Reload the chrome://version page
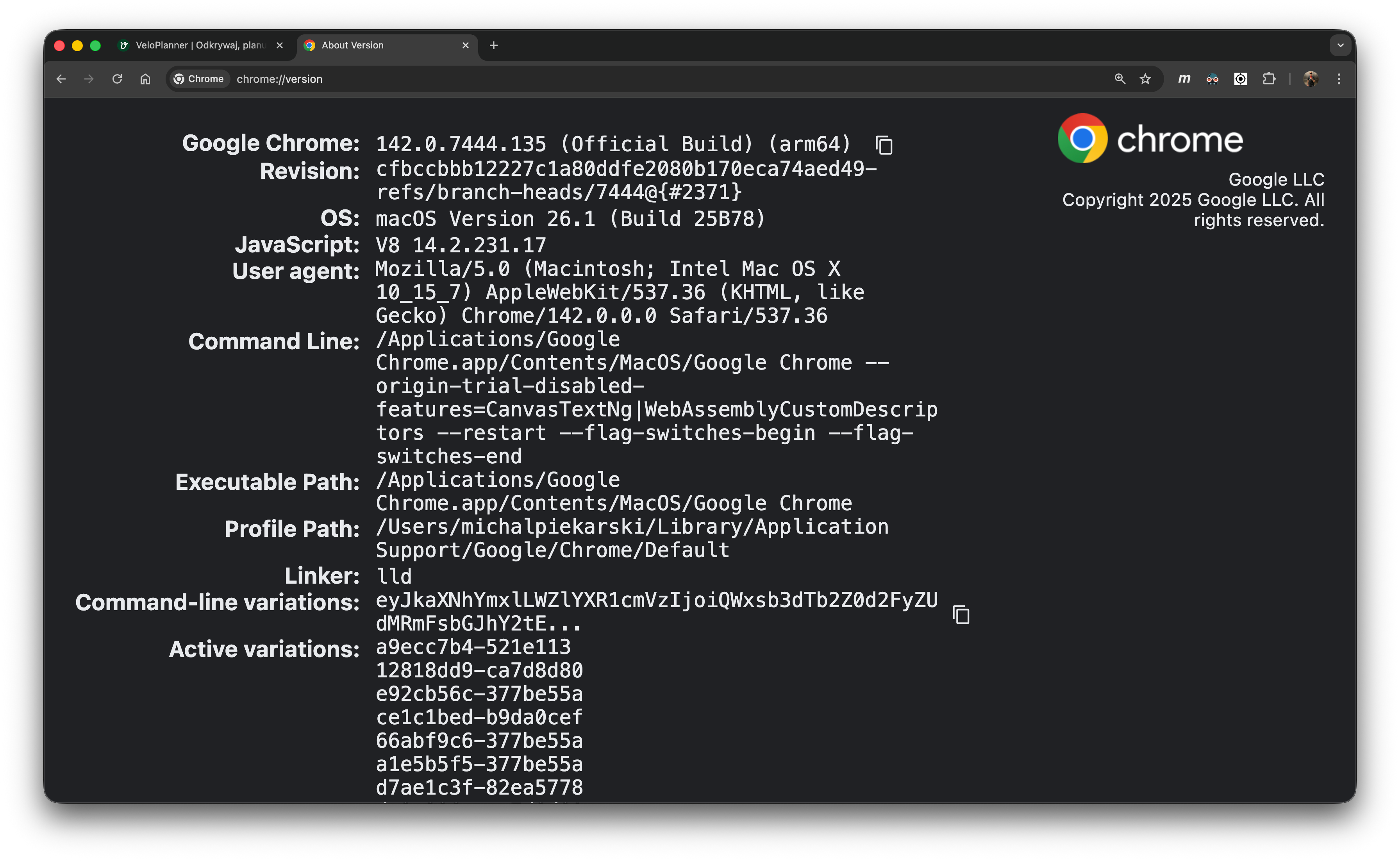This screenshot has width=1400, height=861. tap(117, 79)
